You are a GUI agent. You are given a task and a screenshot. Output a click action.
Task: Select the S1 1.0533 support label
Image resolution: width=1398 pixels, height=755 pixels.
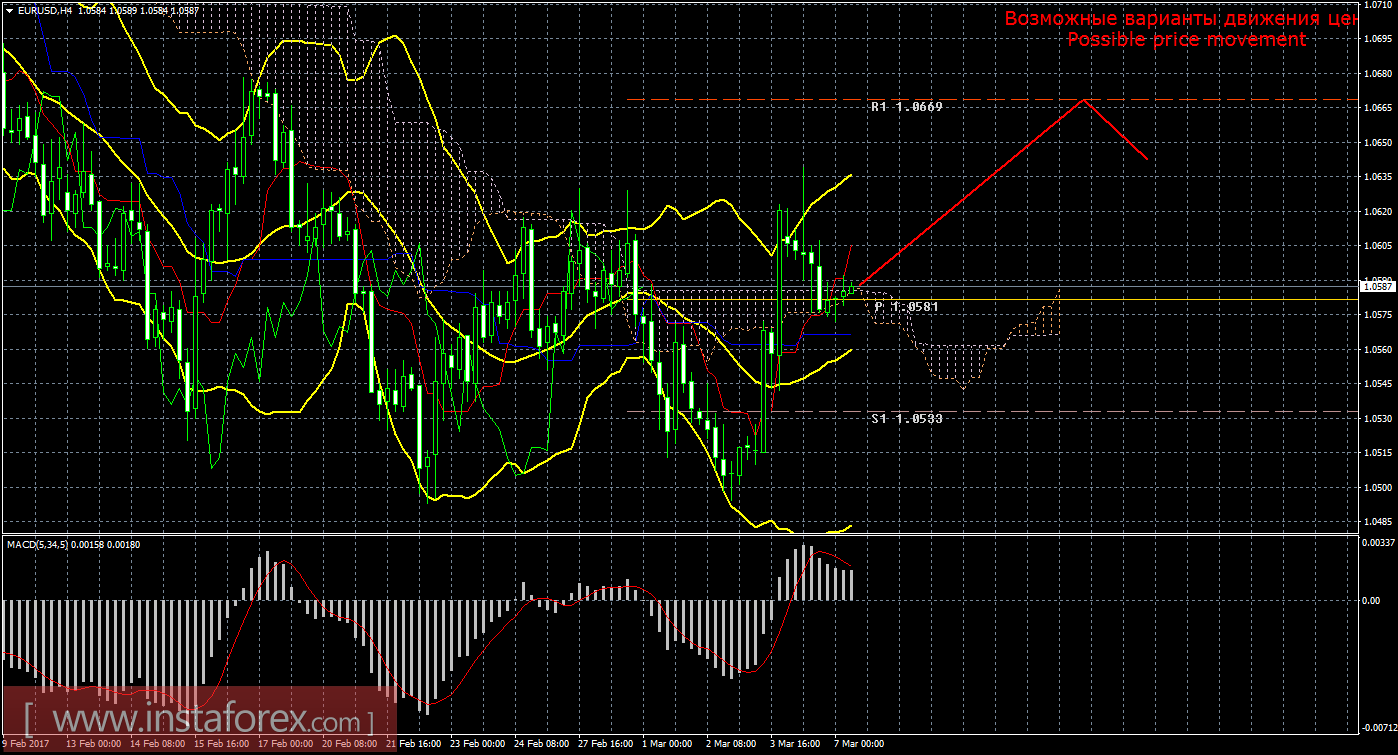[x=906, y=418]
